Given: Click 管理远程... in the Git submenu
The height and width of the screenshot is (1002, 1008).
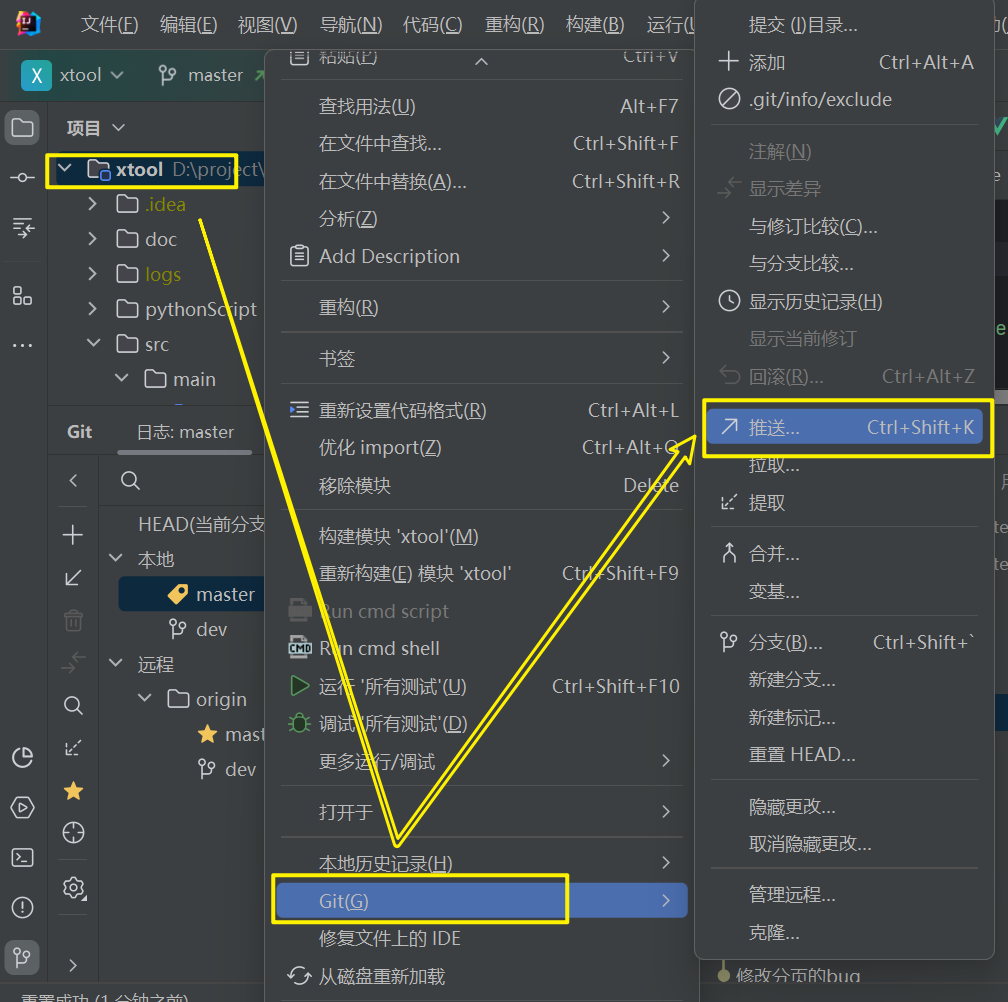Looking at the screenshot, I should tap(792, 895).
